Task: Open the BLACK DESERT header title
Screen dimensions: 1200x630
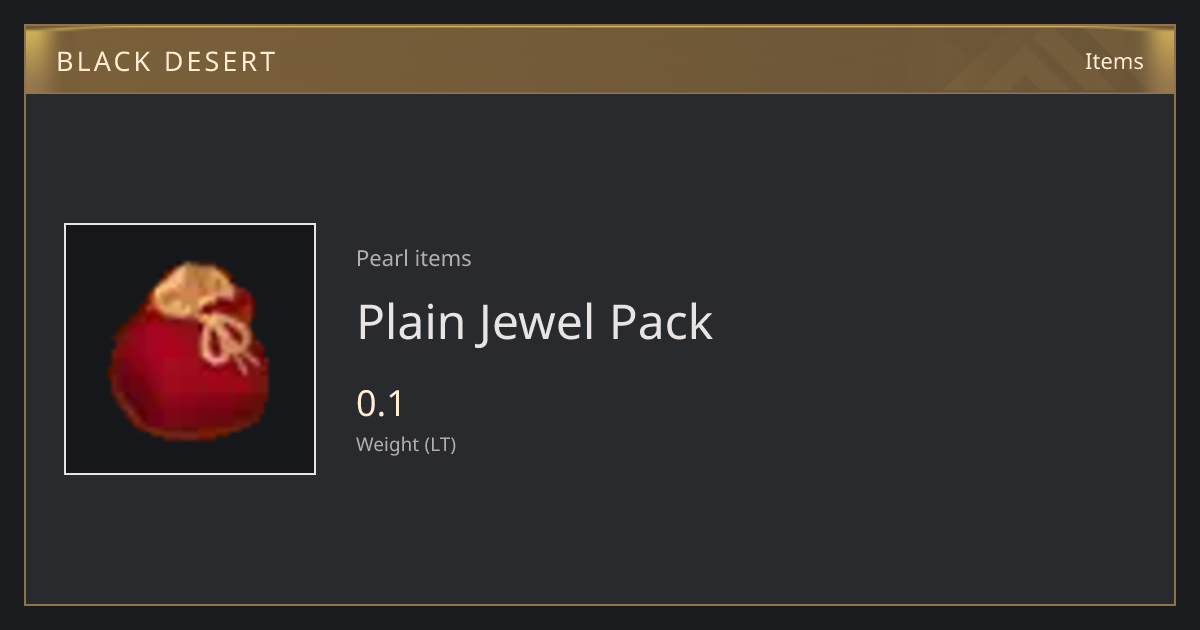Action: [x=166, y=62]
